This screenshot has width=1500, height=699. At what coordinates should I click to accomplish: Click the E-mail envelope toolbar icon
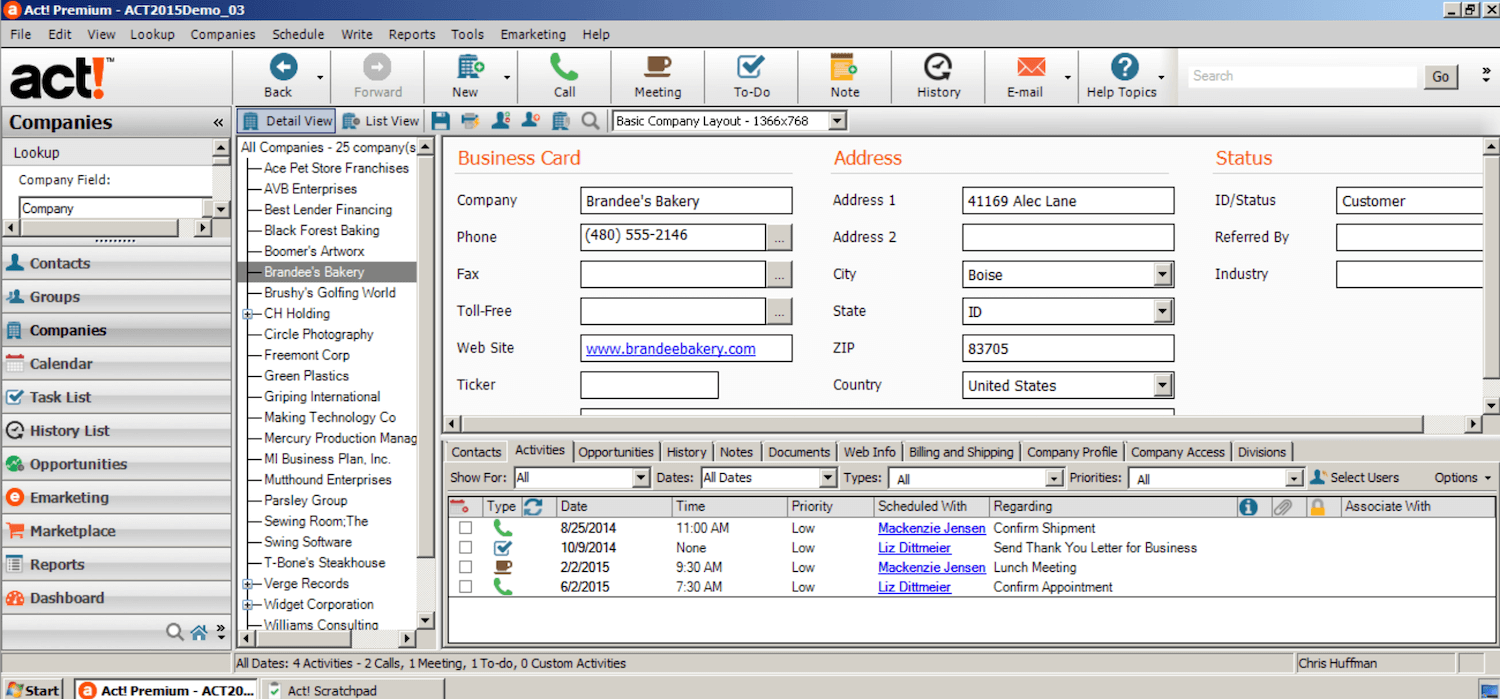point(1030,67)
